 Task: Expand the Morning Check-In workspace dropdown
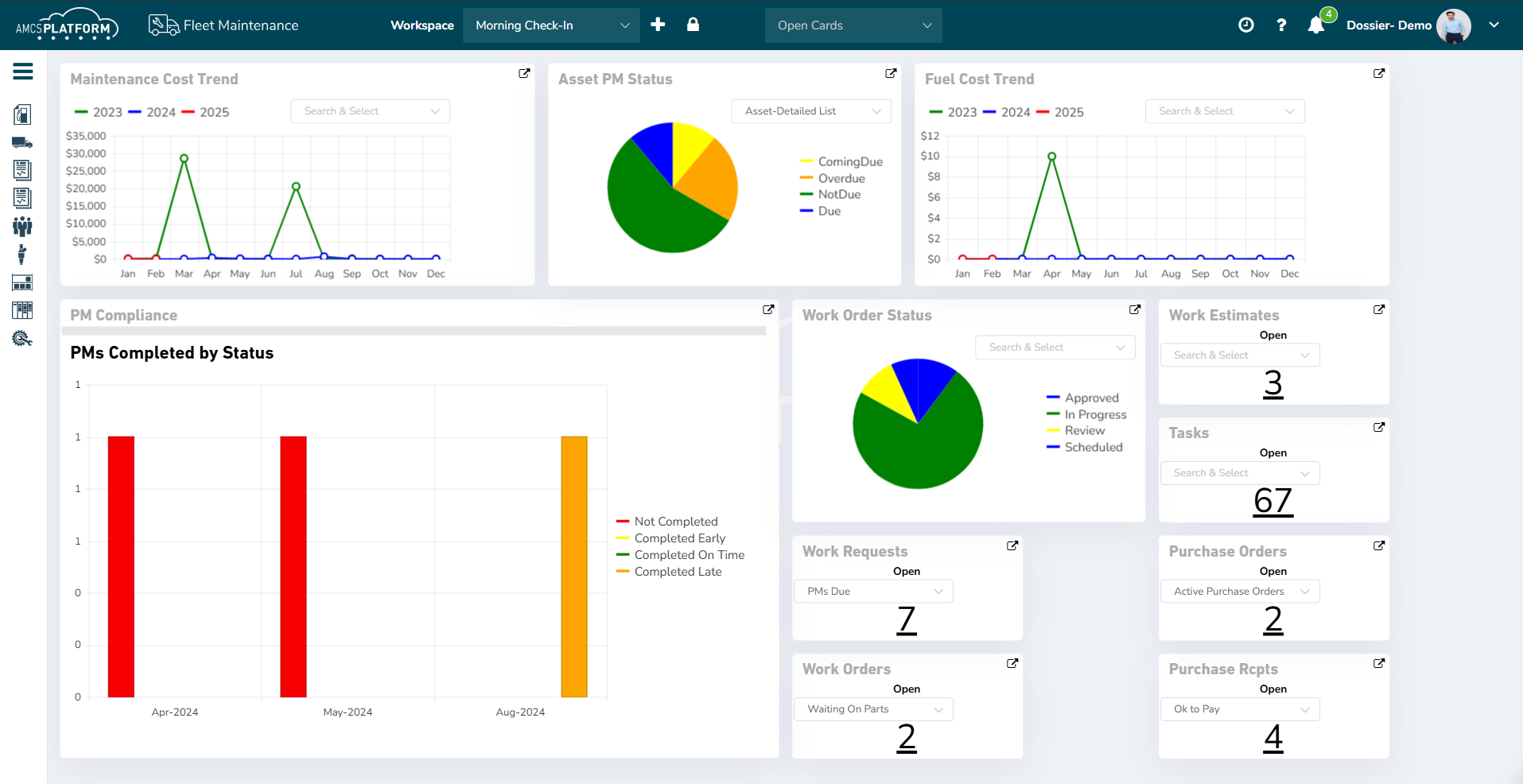[x=551, y=25]
